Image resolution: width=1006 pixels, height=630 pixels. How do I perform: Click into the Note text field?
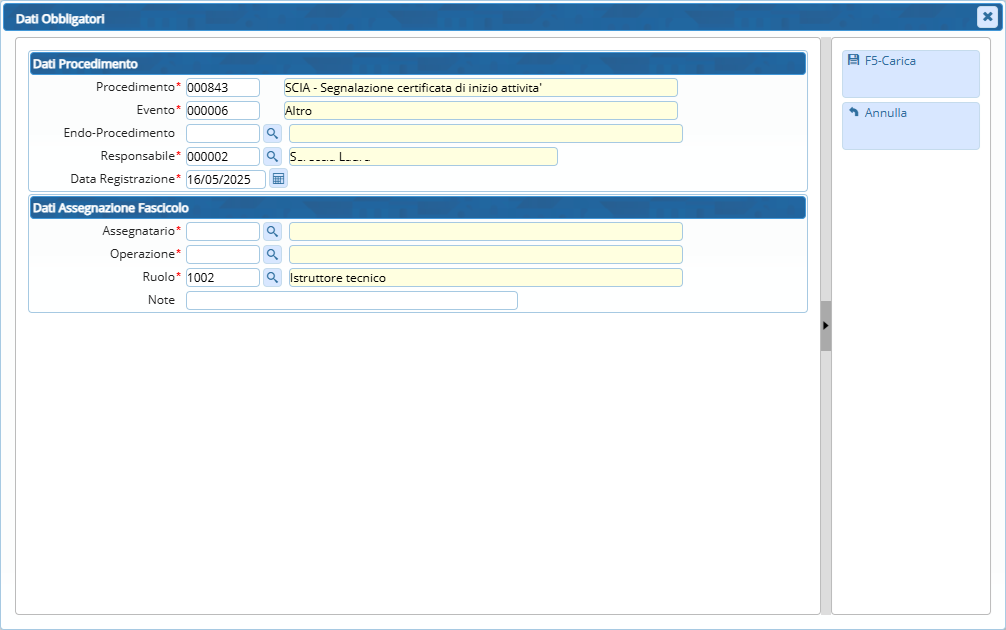click(351, 300)
